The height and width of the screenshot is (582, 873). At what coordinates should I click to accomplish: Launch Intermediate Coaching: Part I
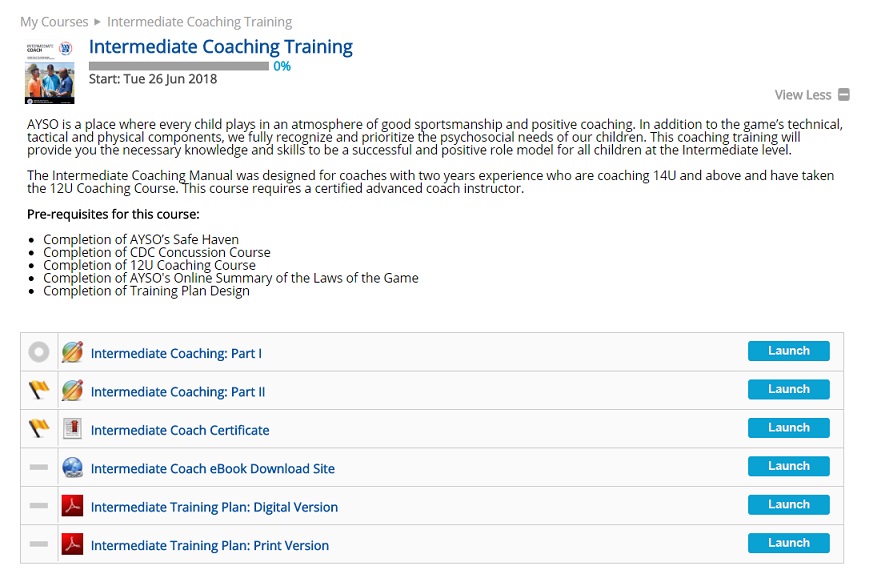coord(788,351)
